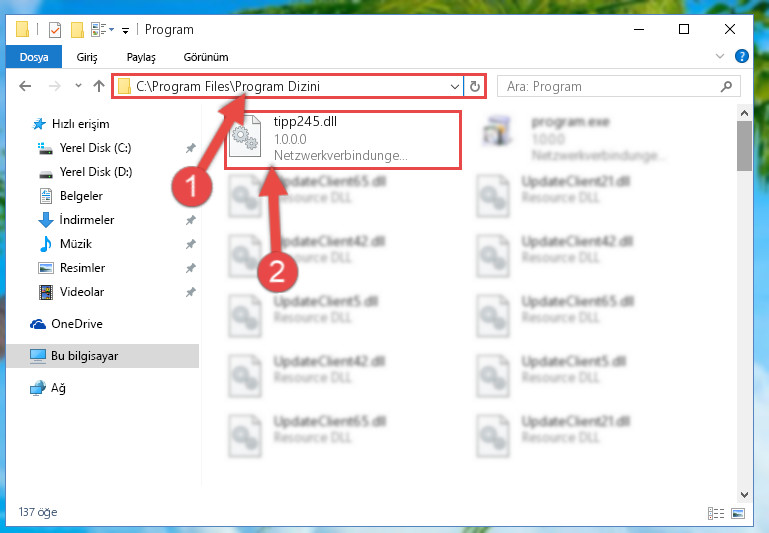The height and width of the screenshot is (533, 769).
Task: Click the vertical scrollbar down arrow
Action: (744, 494)
